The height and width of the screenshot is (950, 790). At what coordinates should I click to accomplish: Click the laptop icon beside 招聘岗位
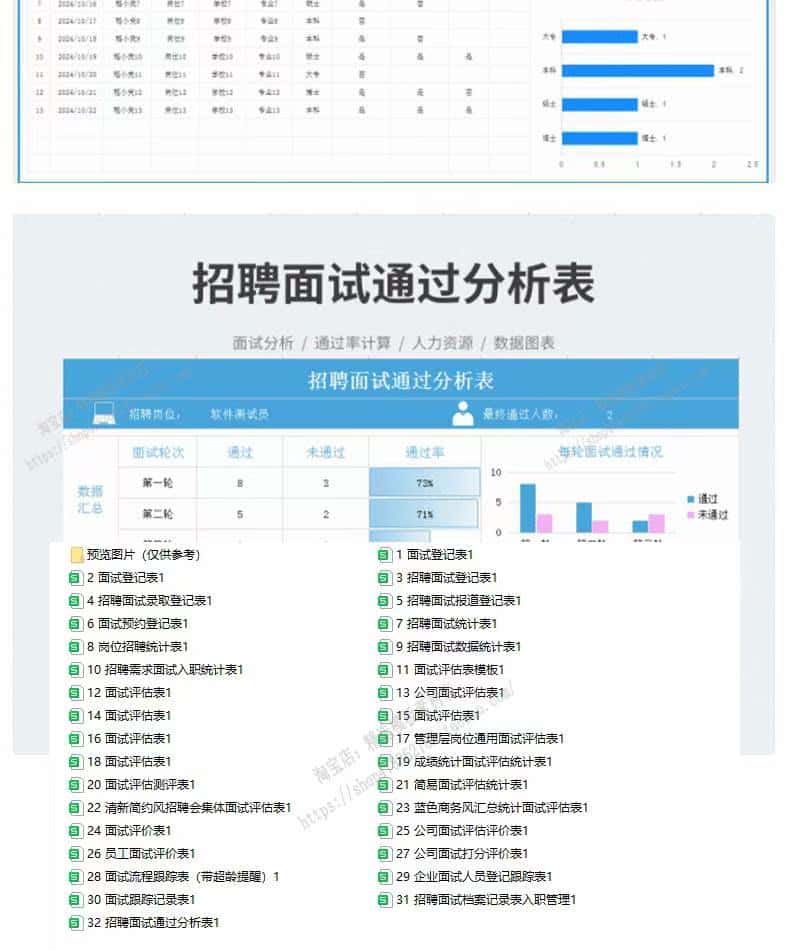(x=104, y=414)
